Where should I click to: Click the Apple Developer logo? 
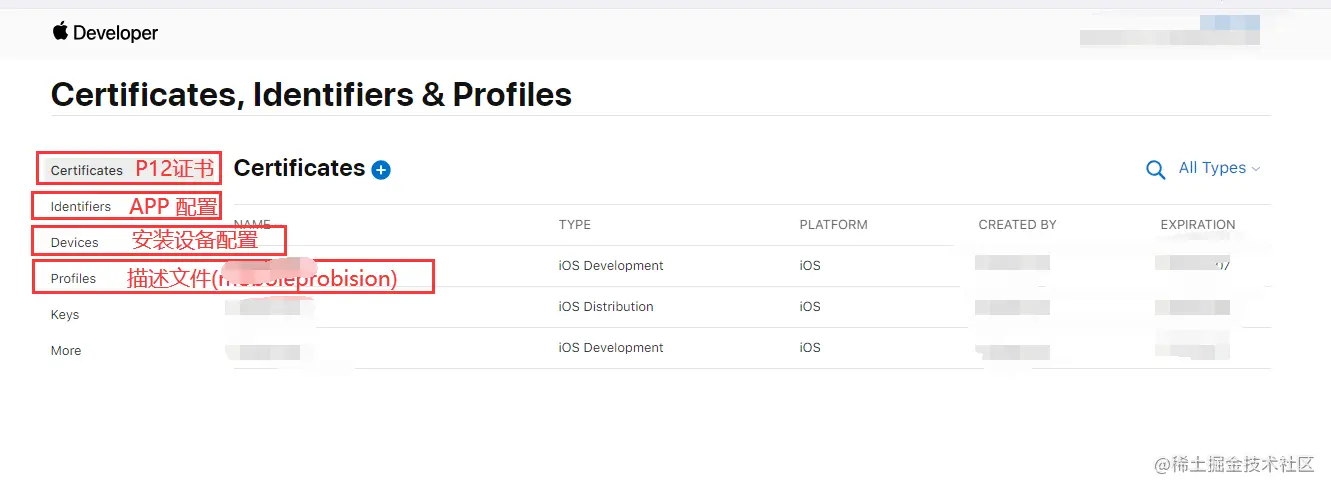point(105,33)
